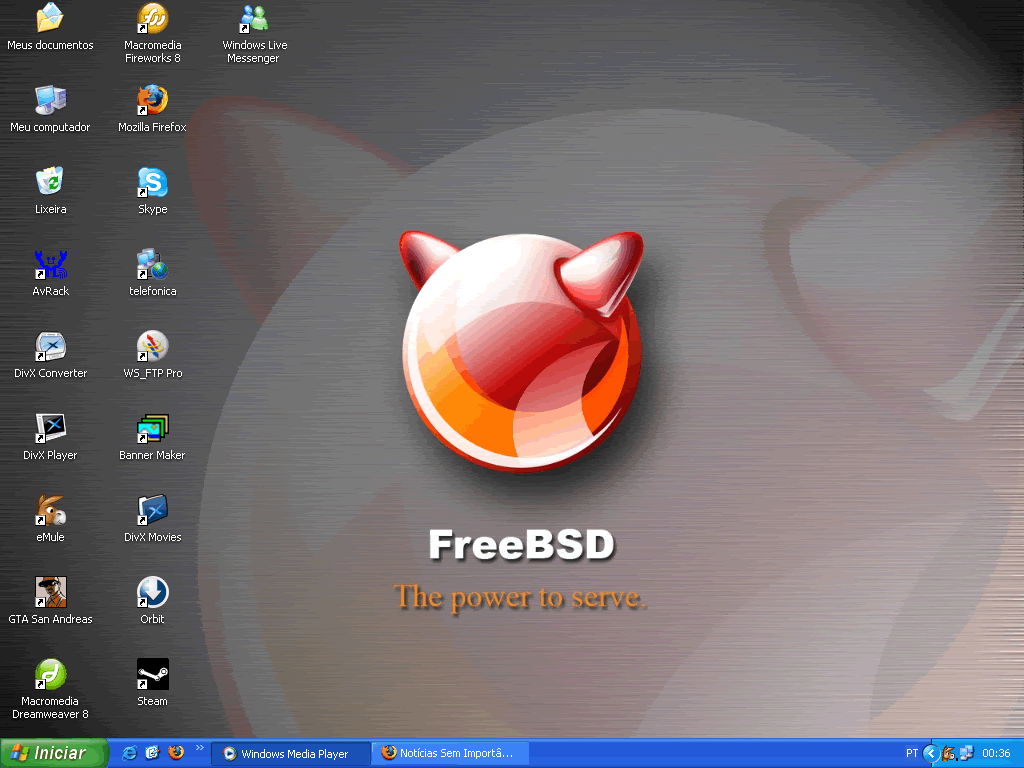
Task: Select the Mozilla Firefox desktop shortcut
Action: click(x=152, y=101)
